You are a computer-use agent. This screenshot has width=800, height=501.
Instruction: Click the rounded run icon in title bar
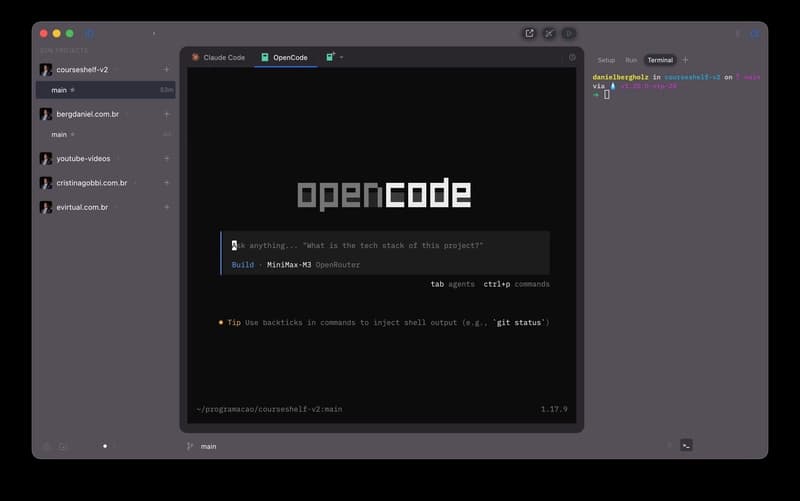coord(569,34)
